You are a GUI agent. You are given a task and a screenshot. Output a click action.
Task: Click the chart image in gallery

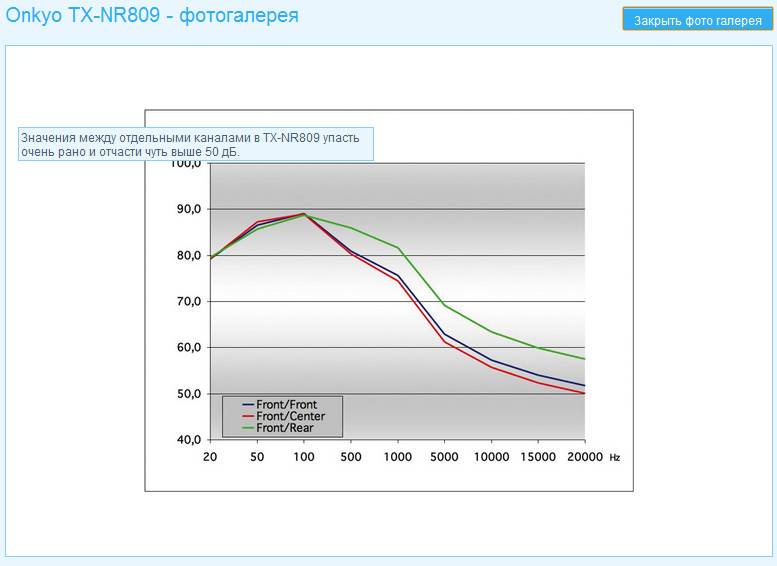point(389,301)
